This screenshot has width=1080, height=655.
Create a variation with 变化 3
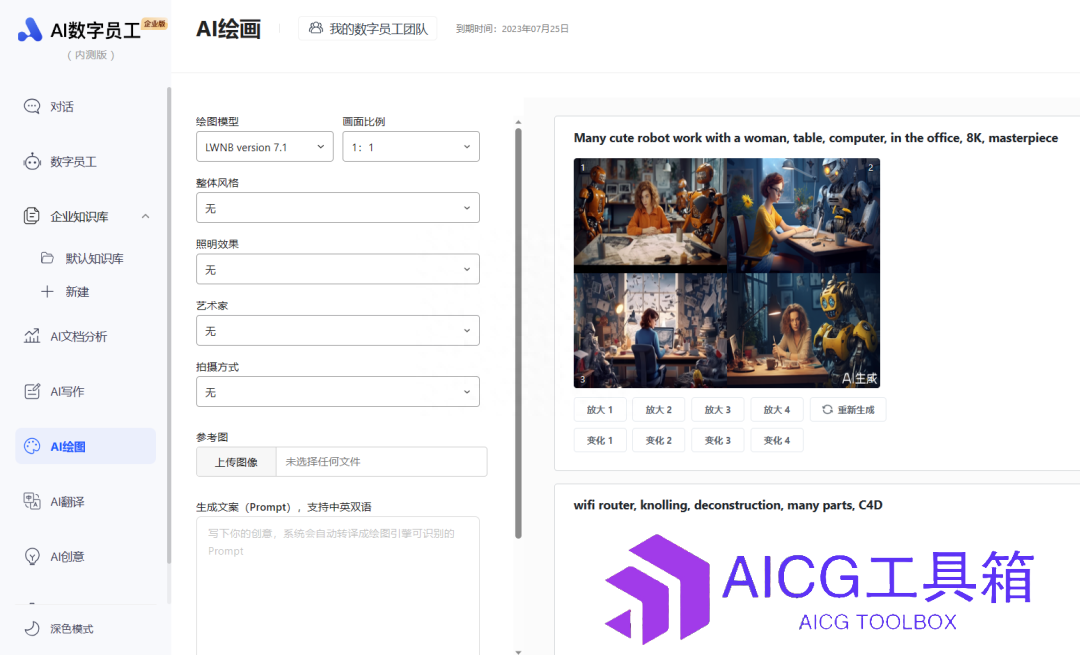(718, 440)
